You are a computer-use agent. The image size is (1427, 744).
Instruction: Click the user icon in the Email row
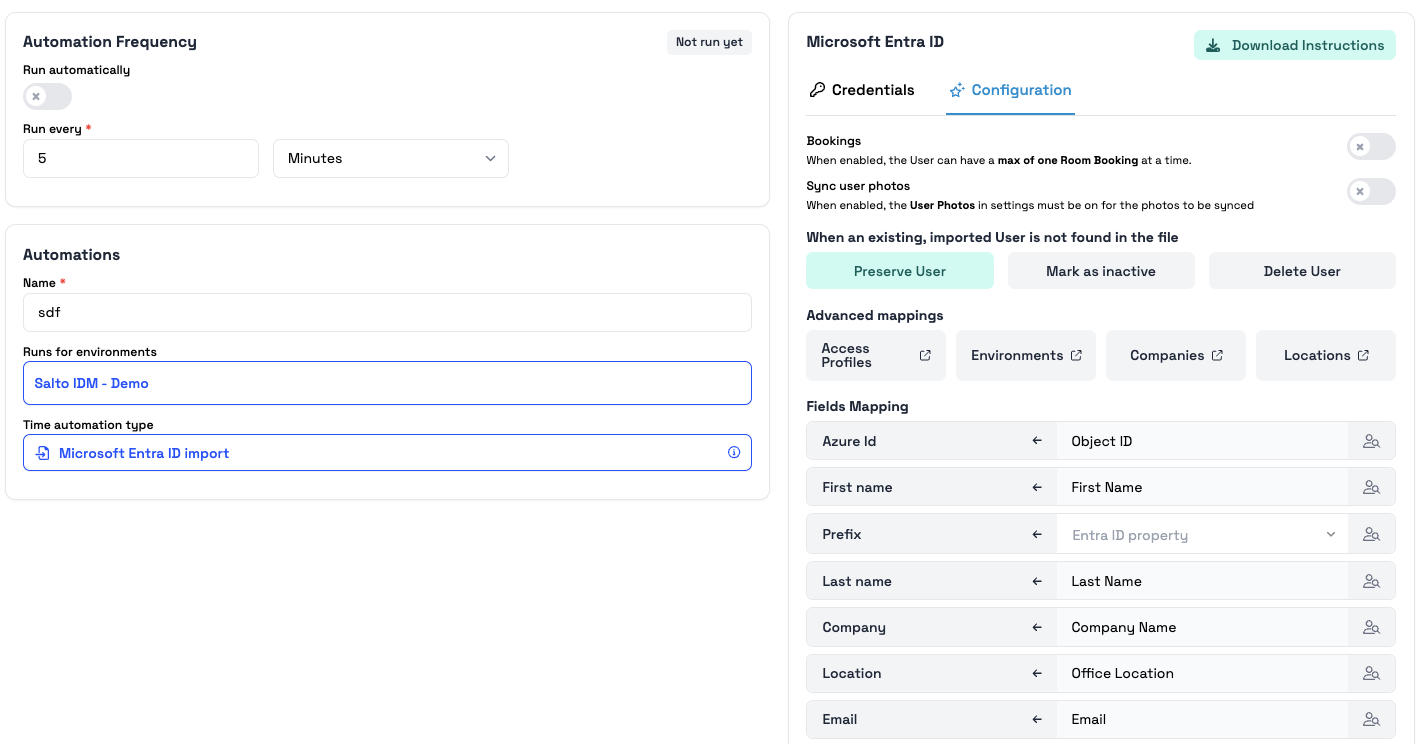coord(1371,720)
